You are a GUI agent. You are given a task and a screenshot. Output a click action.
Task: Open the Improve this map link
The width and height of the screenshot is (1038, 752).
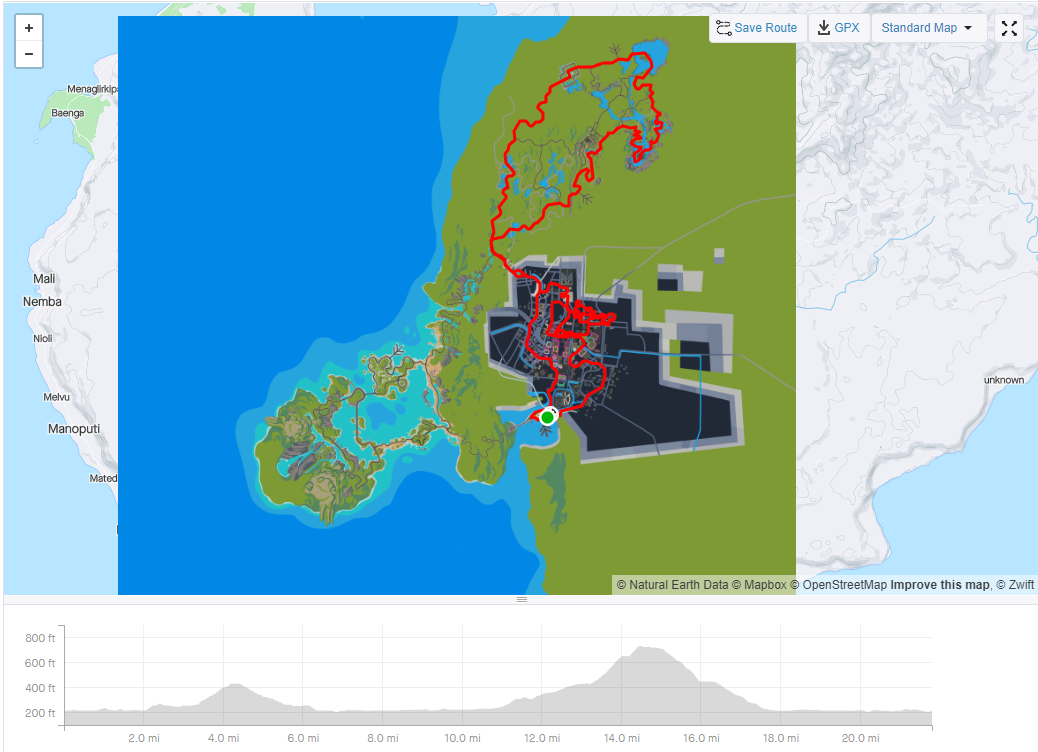tap(939, 585)
